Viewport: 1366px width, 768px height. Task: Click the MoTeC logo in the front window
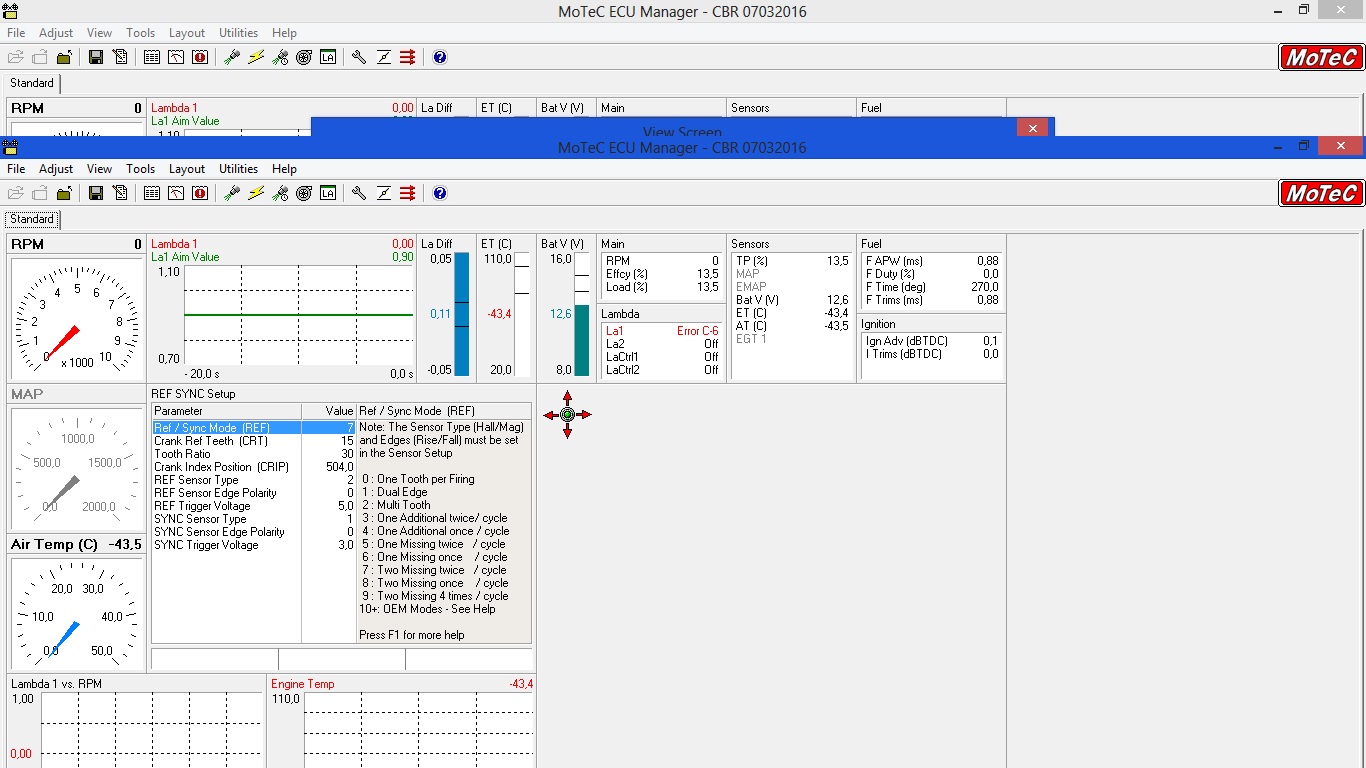click(x=1321, y=193)
